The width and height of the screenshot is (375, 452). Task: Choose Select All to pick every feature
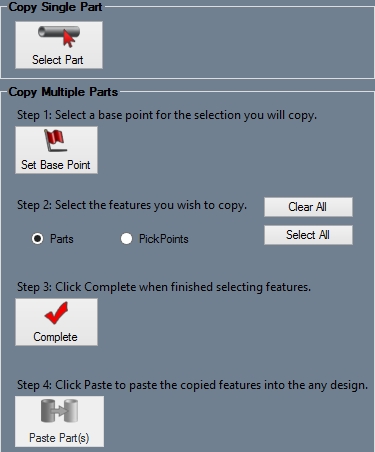tap(308, 235)
